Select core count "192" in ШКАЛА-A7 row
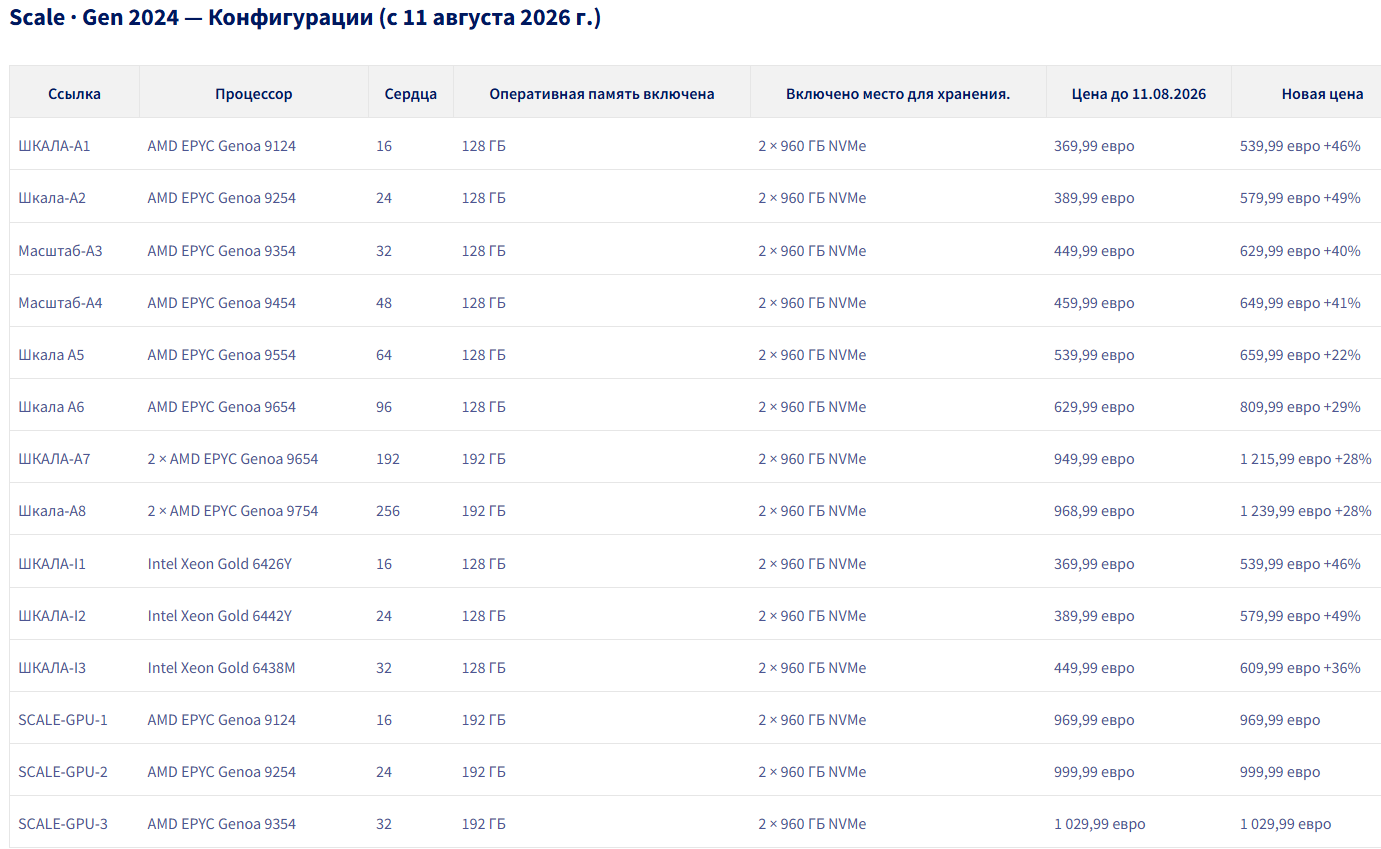Viewport: 1381px width, 849px height. tap(388, 459)
